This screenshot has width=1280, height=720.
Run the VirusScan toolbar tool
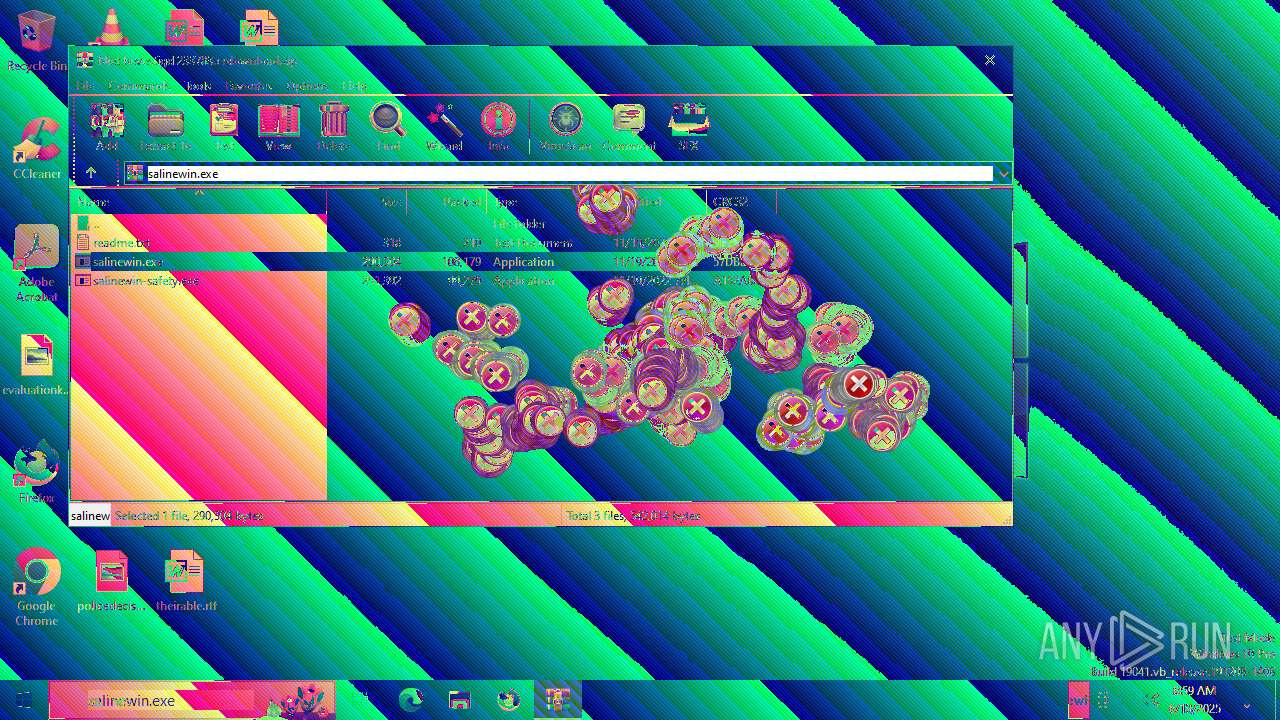click(565, 127)
